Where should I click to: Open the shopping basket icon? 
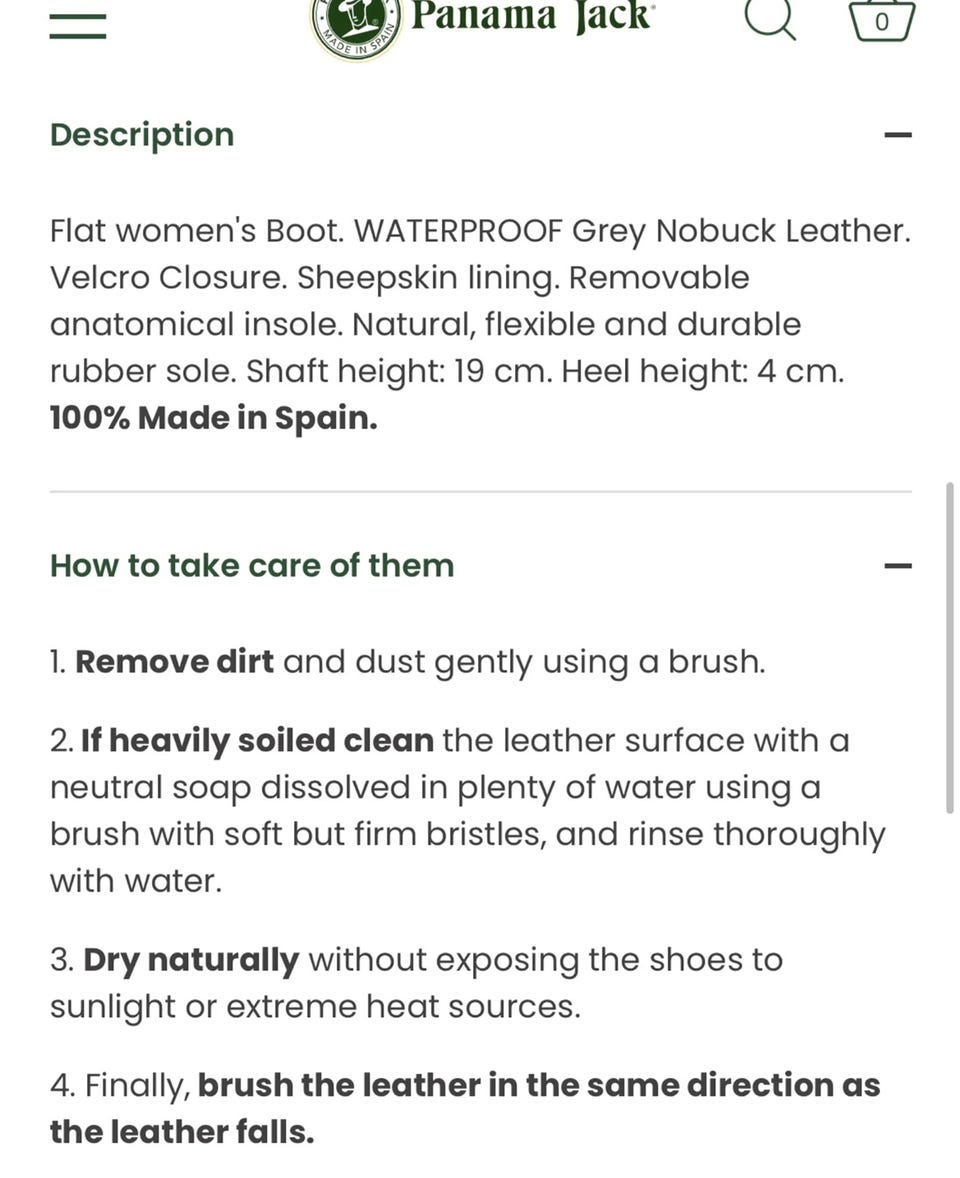[x=882, y=21]
